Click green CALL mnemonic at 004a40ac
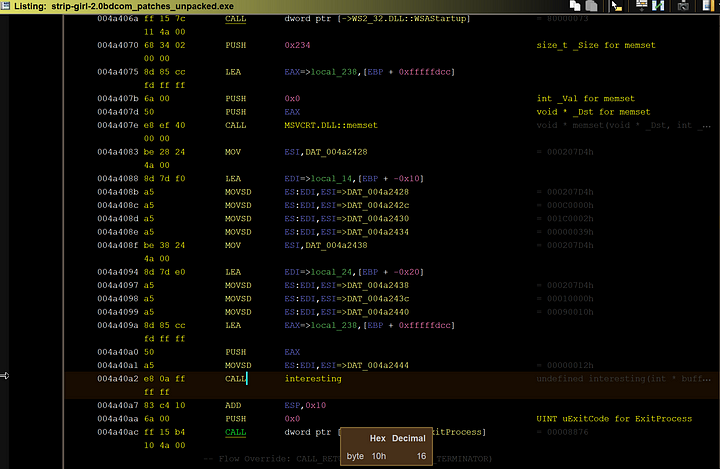Image resolution: width=720 pixels, height=469 pixels. 235,431
